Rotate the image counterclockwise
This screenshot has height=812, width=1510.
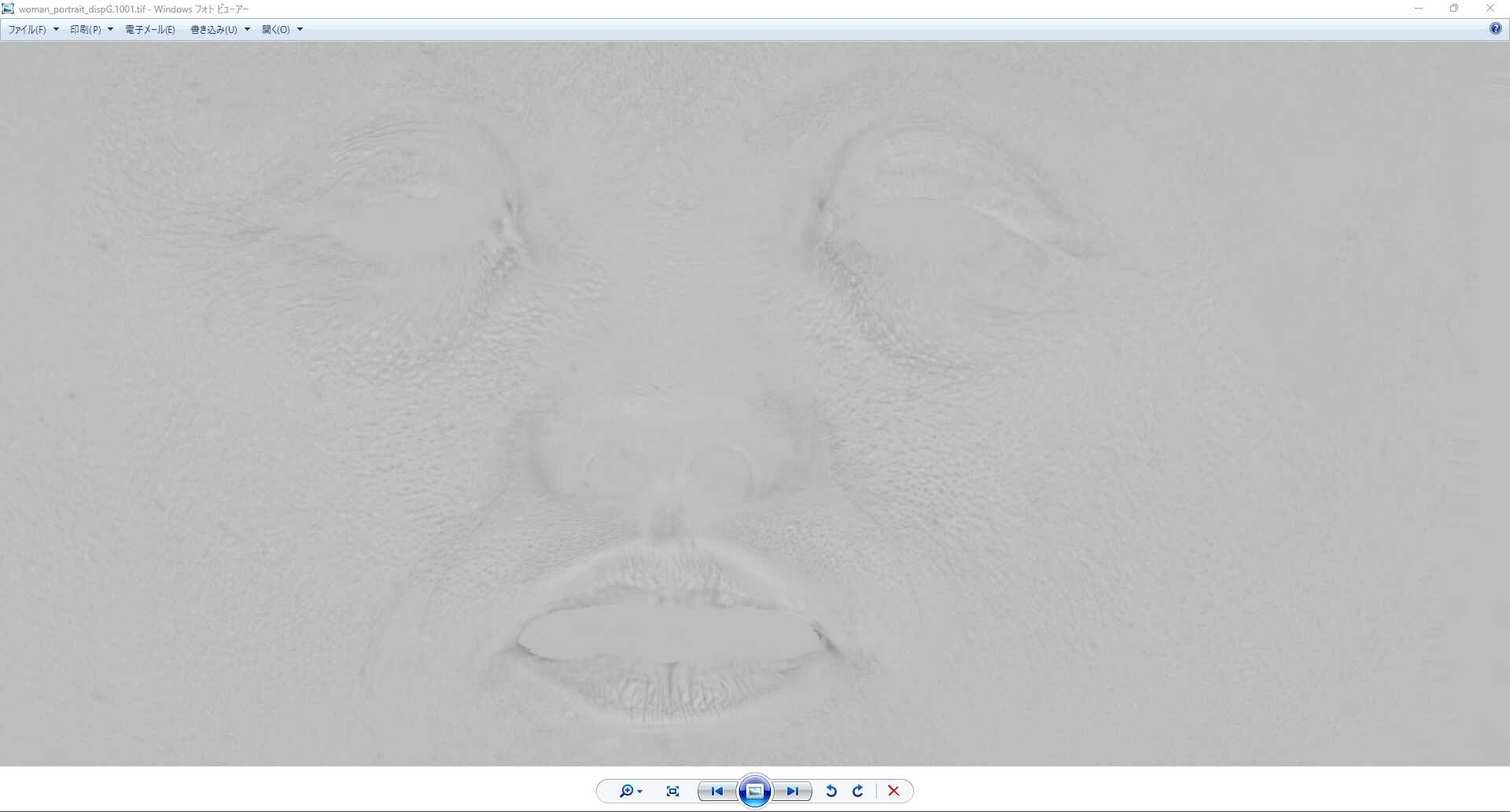[831, 791]
